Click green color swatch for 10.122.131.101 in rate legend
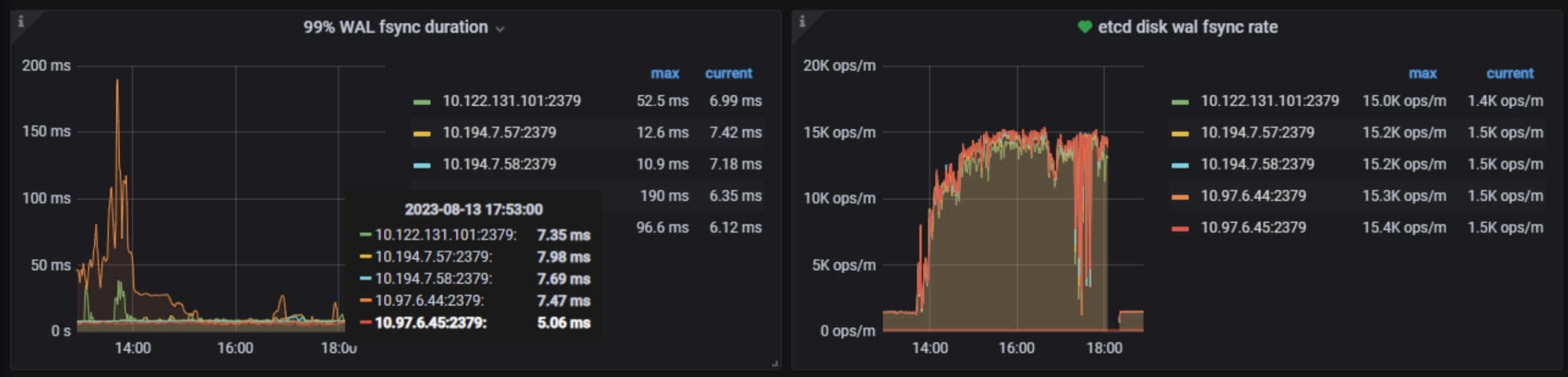This screenshot has height=377, width=1568. (x=1180, y=102)
